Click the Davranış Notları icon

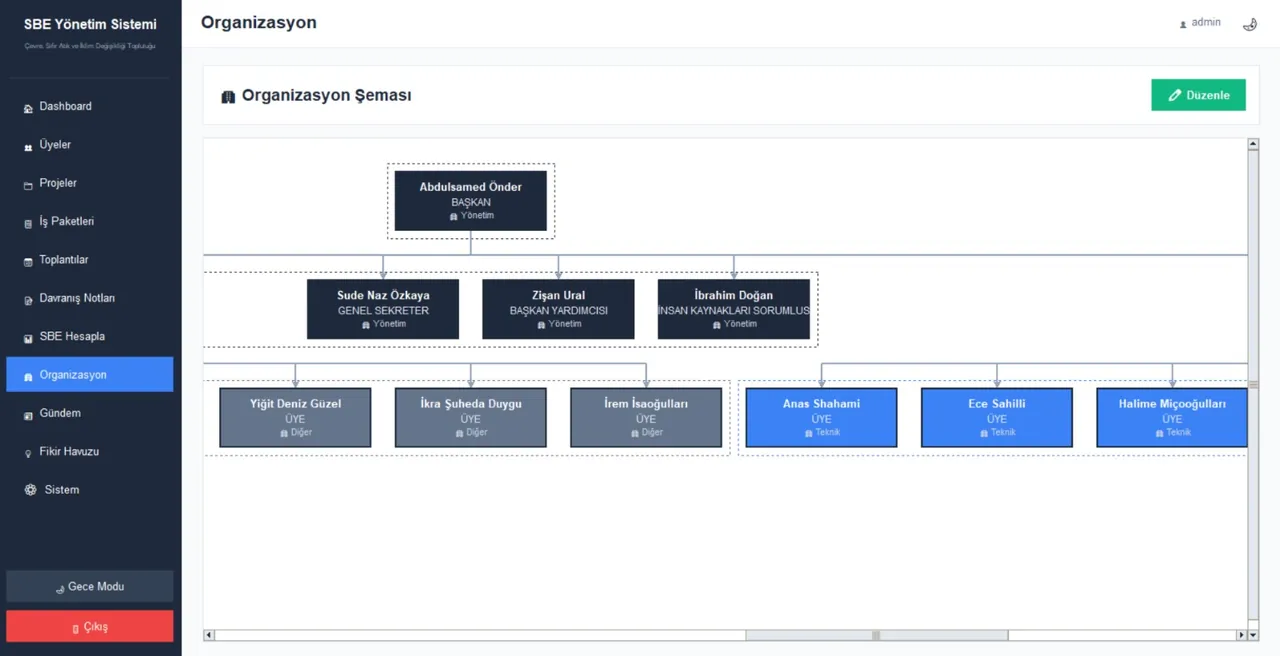click(x=28, y=300)
